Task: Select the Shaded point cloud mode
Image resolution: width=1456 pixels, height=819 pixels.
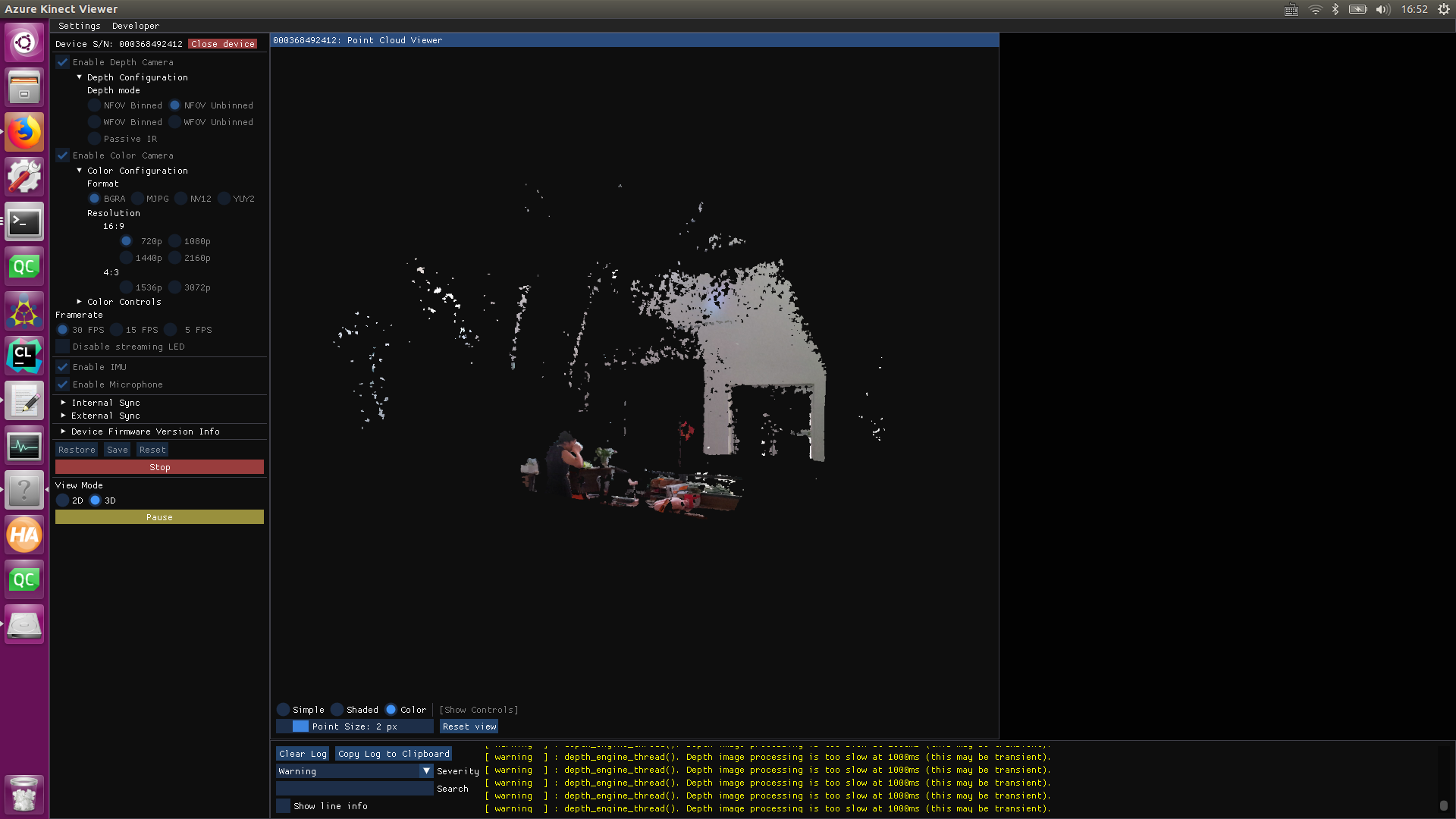Action: tap(337, 710)
